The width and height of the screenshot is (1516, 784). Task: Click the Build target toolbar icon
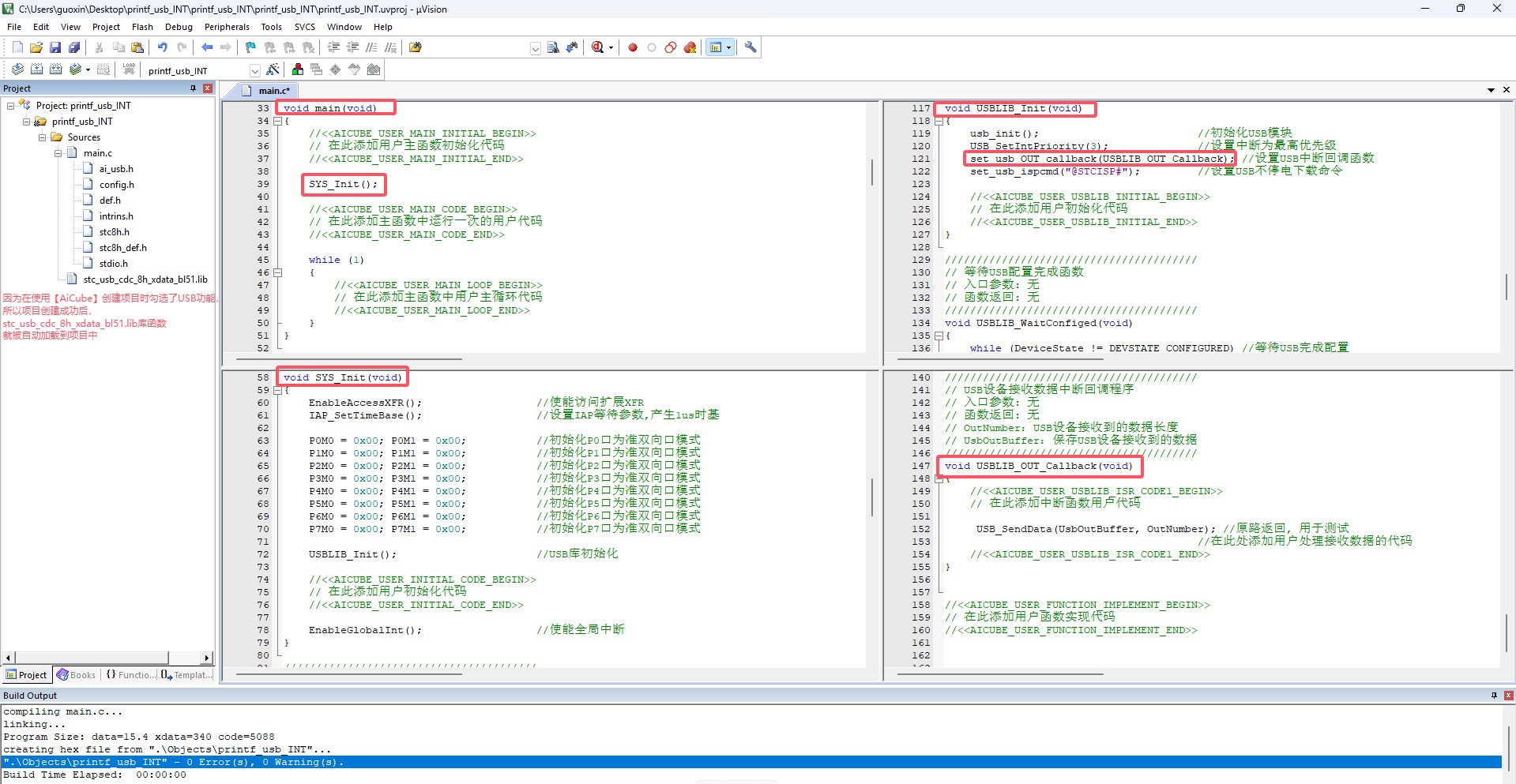click(x=36, y=69)
